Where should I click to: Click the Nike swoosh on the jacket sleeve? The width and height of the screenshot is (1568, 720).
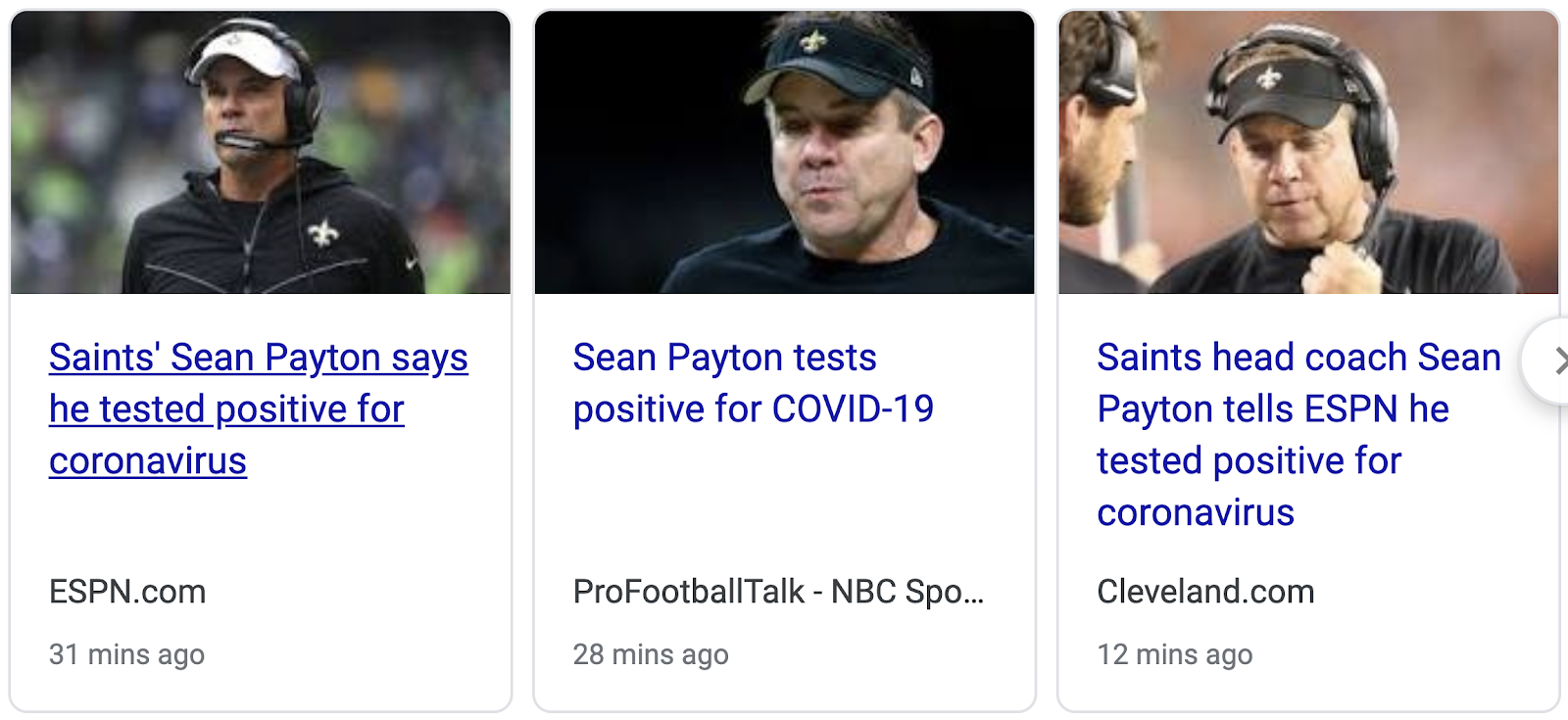(x=411, y=264)
